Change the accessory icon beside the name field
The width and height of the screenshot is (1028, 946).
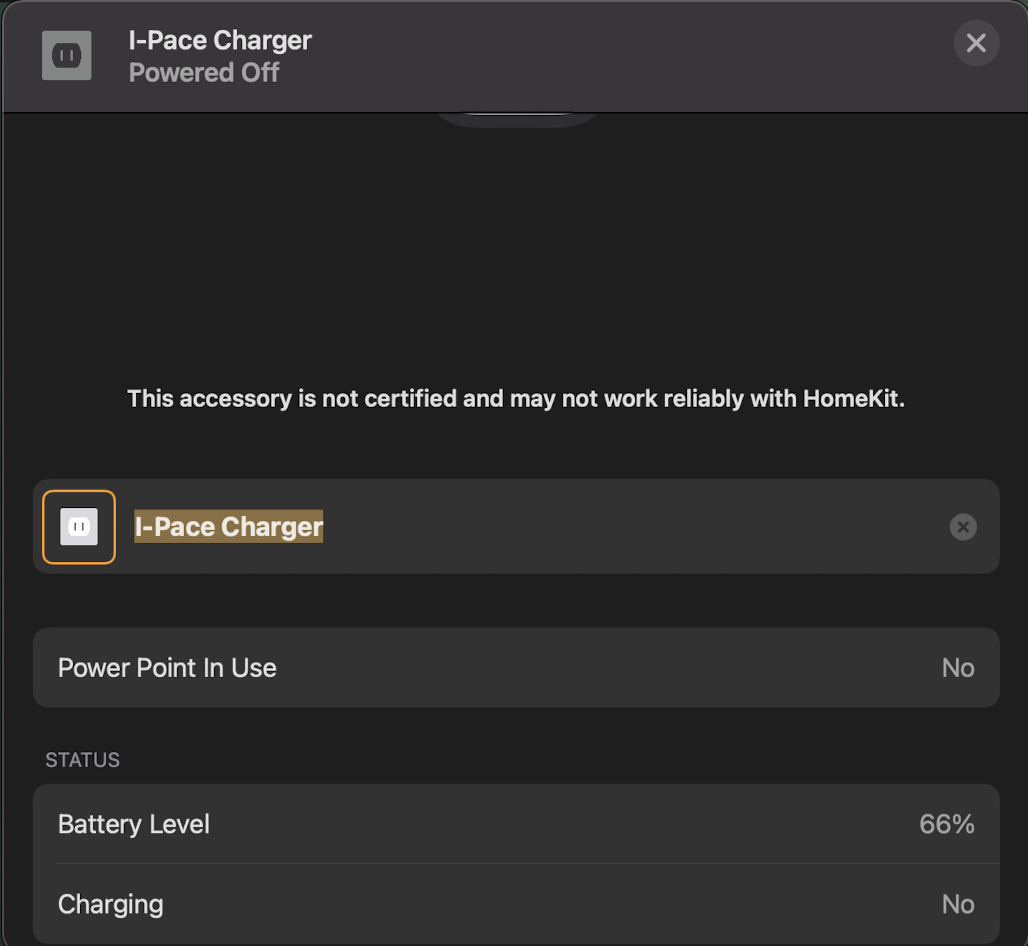[79, 527]
